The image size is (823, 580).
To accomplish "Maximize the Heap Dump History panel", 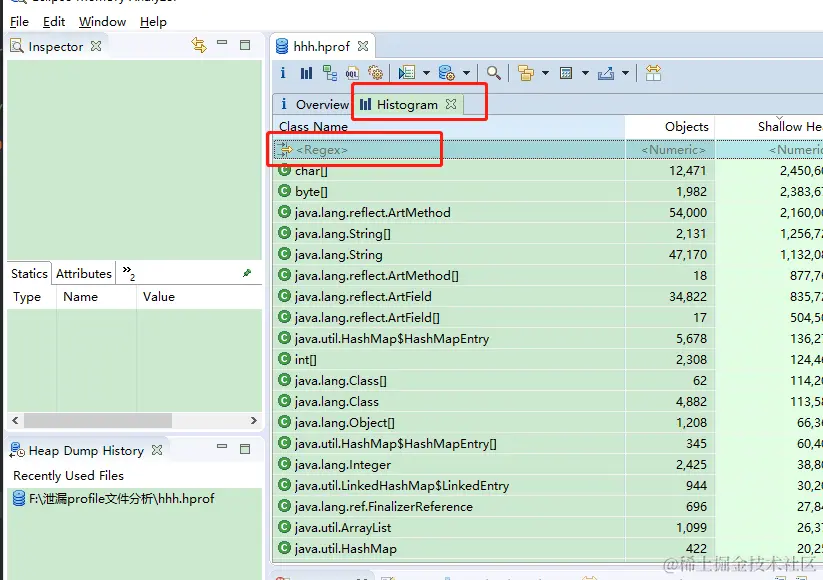I will (x=245, y=449).
